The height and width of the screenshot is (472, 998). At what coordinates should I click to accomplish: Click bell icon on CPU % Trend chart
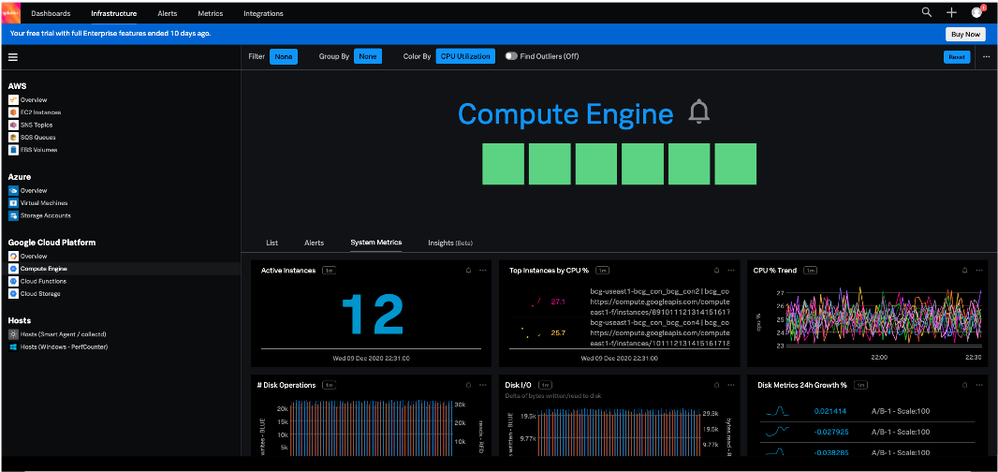click(x=964, y=270)
